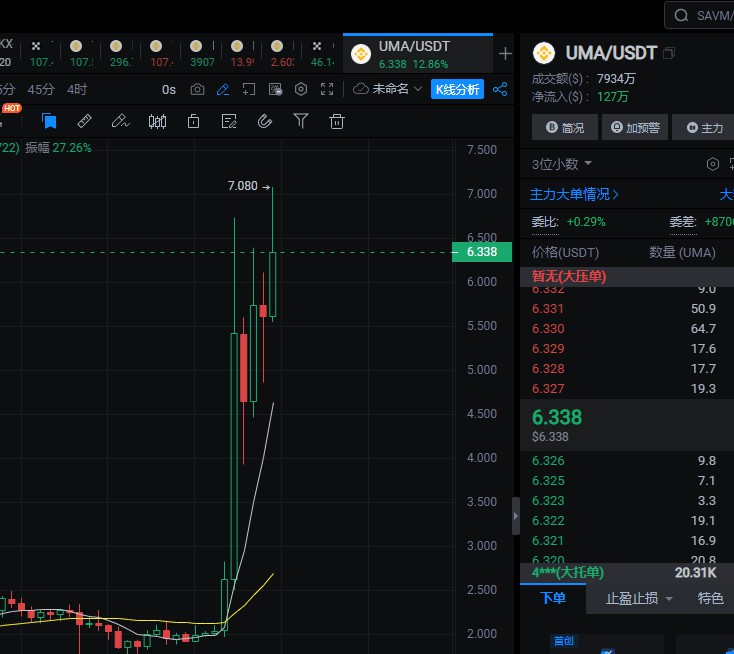The image size is (734, 654).
Task: Click the 6.338 price tag on axis
Action: pyautogui.click(x=482, y=252)
